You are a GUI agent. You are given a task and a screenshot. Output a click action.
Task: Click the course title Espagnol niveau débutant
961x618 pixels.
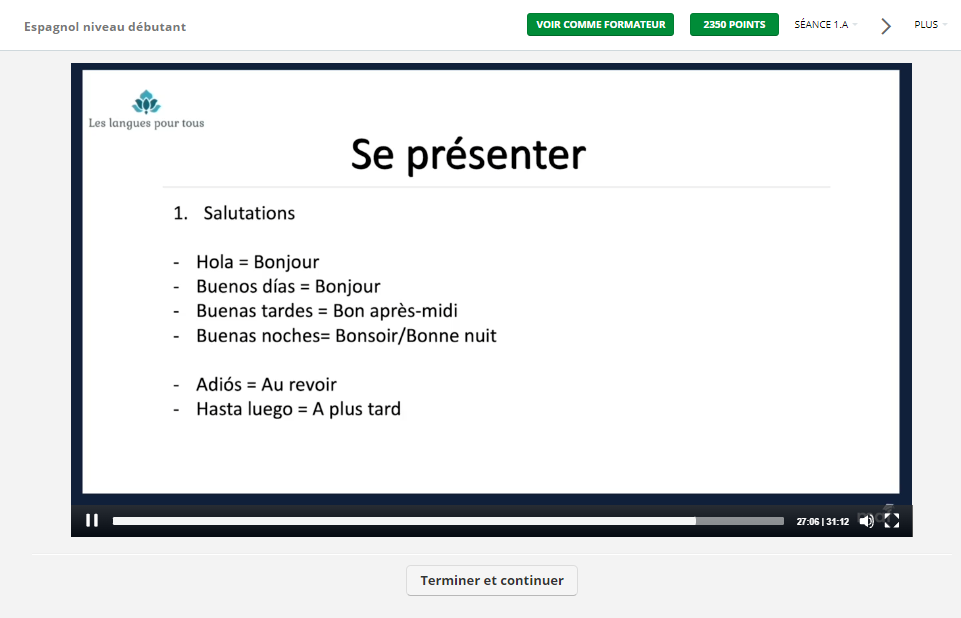click(x=105, y=27)
